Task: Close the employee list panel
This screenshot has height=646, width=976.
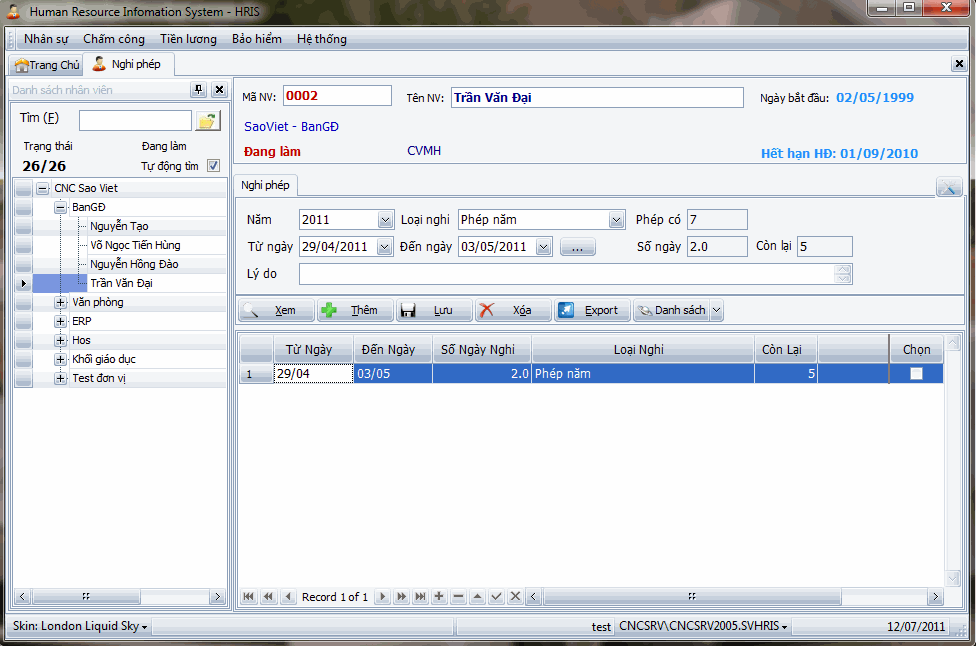Action: [219, 90]
